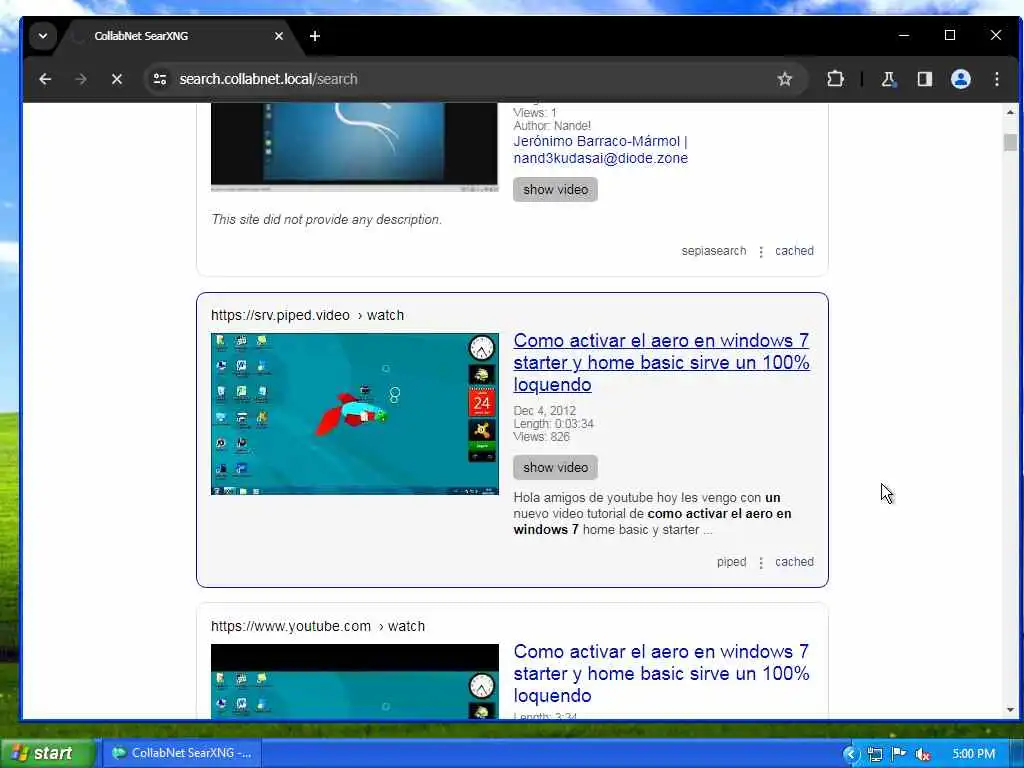Open the piped result's three-dot menu
Image resolution: width=1024 pixels, height=768 pixels.
point(761,562)
